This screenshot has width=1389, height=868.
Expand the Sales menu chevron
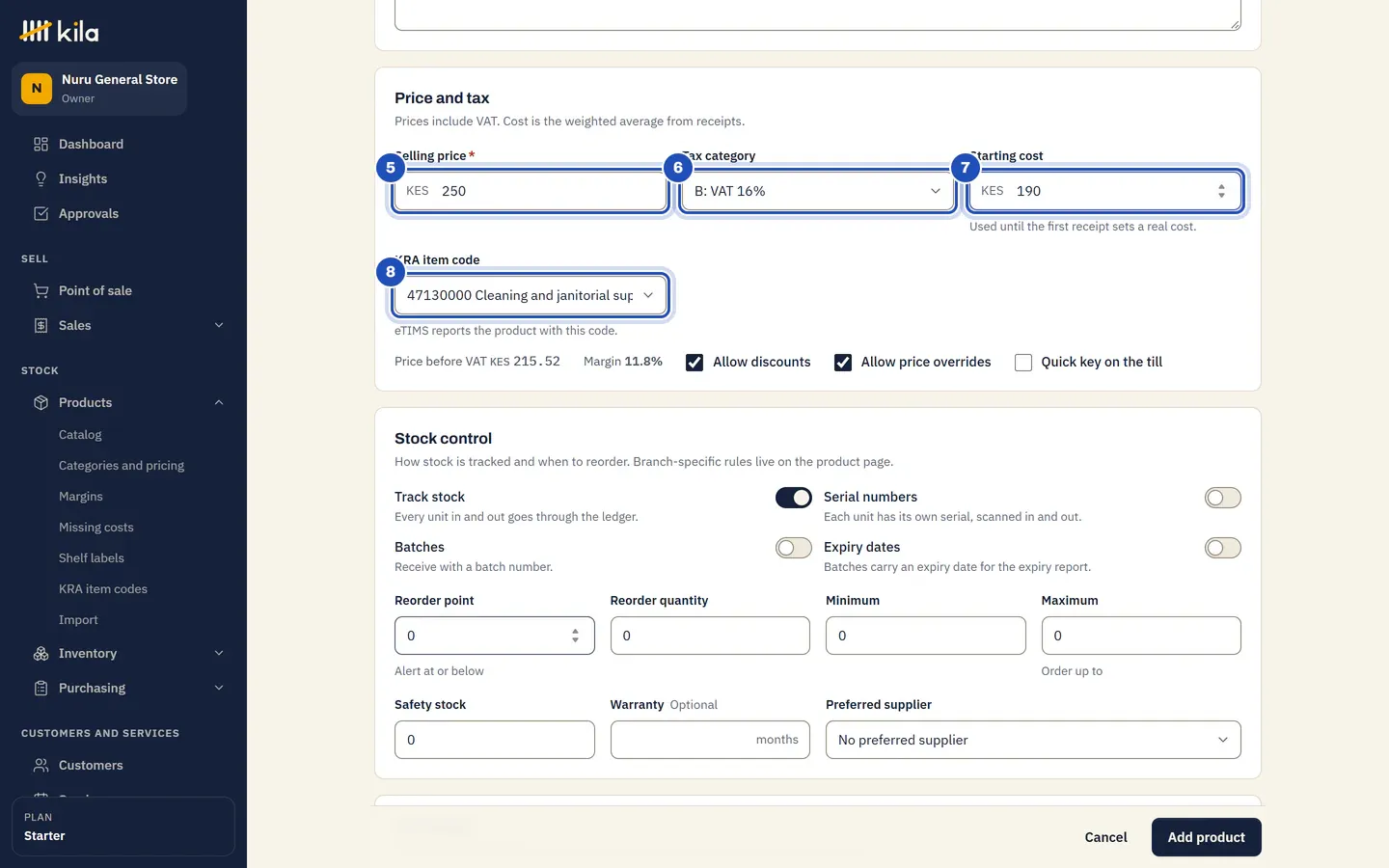click(219, 326)
